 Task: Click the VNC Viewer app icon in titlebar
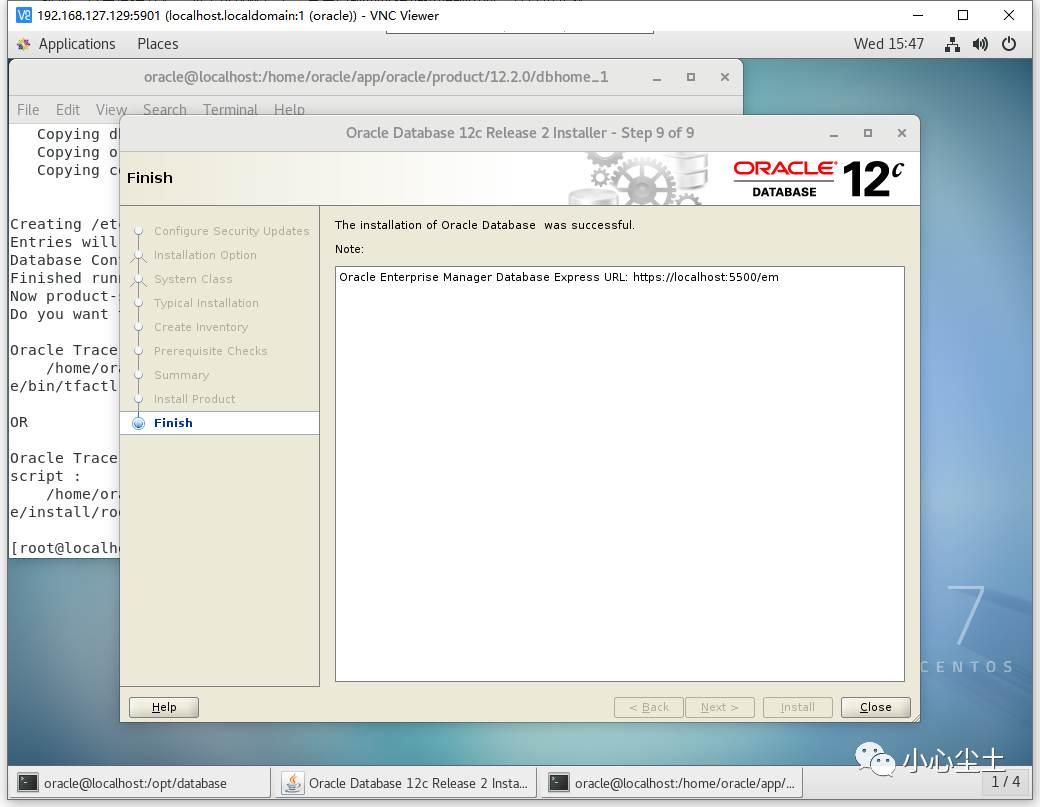tap(24, 15)
